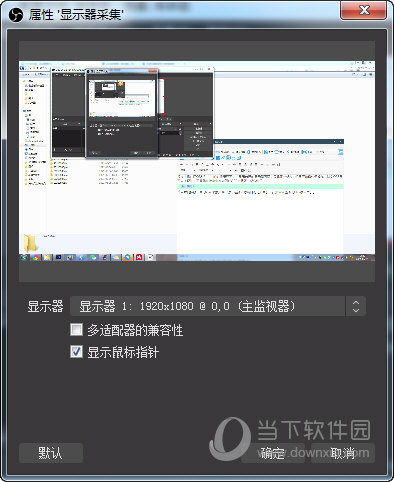Click the 显示鼠标指针 label text
This screenshot has width=394, height=482.
(x=123, y=352)
